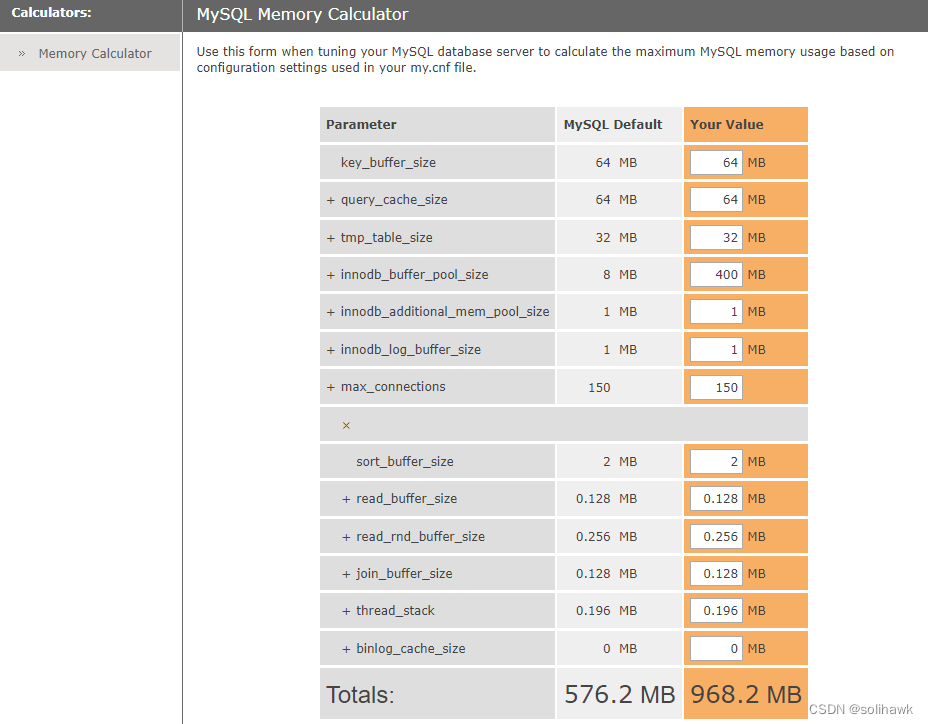
Task: Click the 968.2 MB total result
Action: 746,694
